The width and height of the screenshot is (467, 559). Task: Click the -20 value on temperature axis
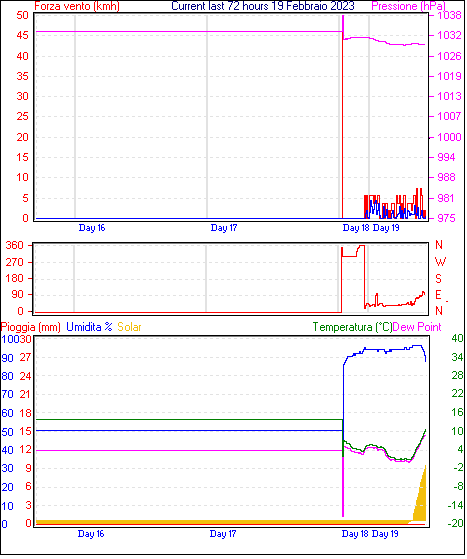coord(456,523)
